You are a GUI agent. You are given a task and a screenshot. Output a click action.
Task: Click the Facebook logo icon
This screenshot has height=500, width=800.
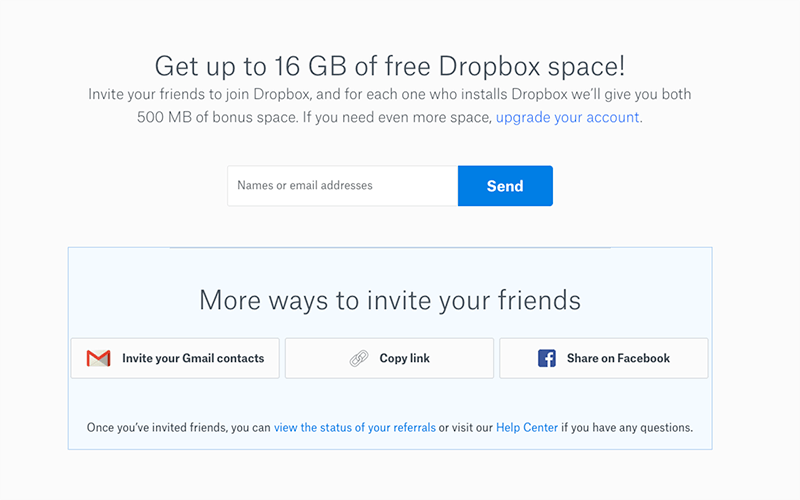point(547,358)
